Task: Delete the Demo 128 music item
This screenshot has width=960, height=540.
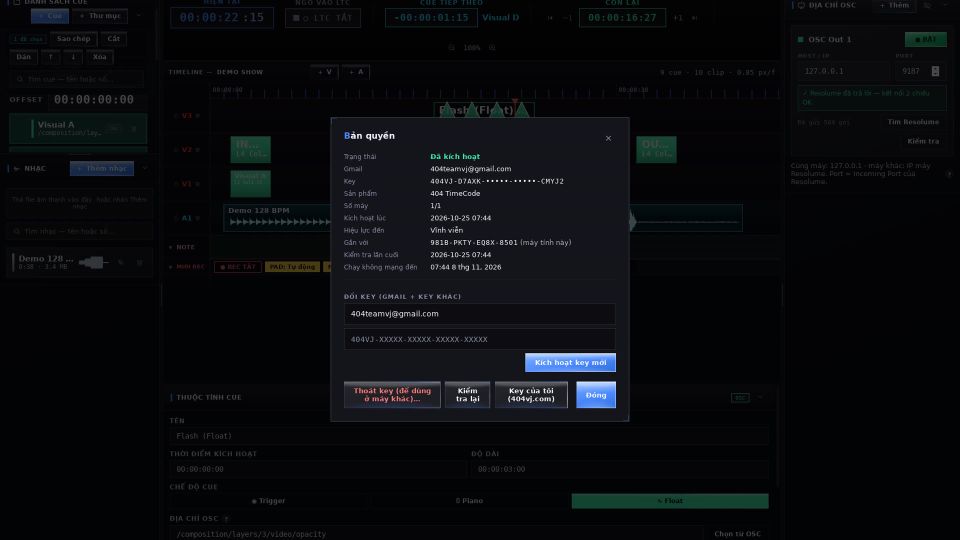Action: (x=140, y=263)
